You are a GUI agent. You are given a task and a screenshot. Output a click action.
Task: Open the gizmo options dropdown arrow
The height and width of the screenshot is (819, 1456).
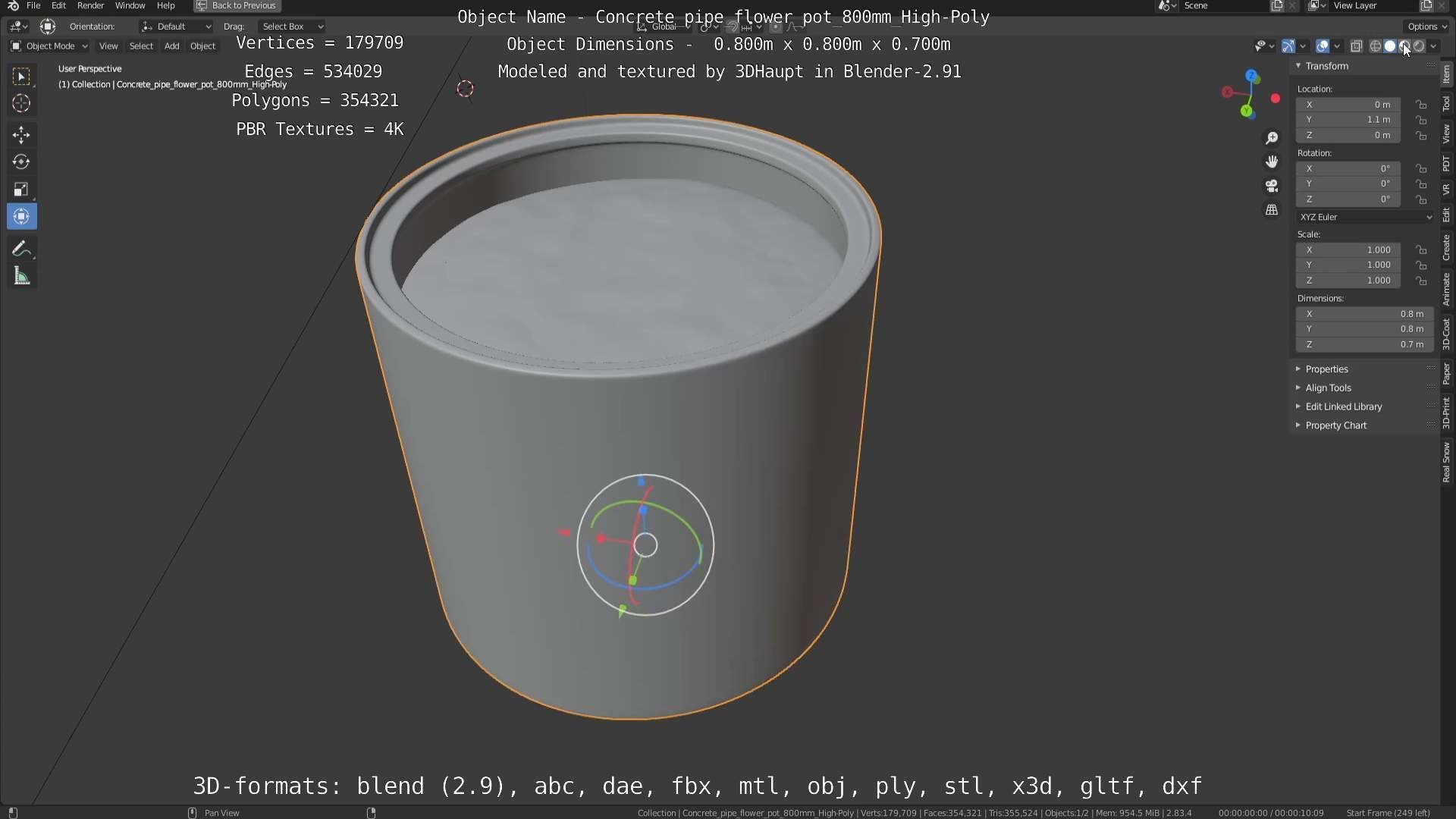point(1302,46)
